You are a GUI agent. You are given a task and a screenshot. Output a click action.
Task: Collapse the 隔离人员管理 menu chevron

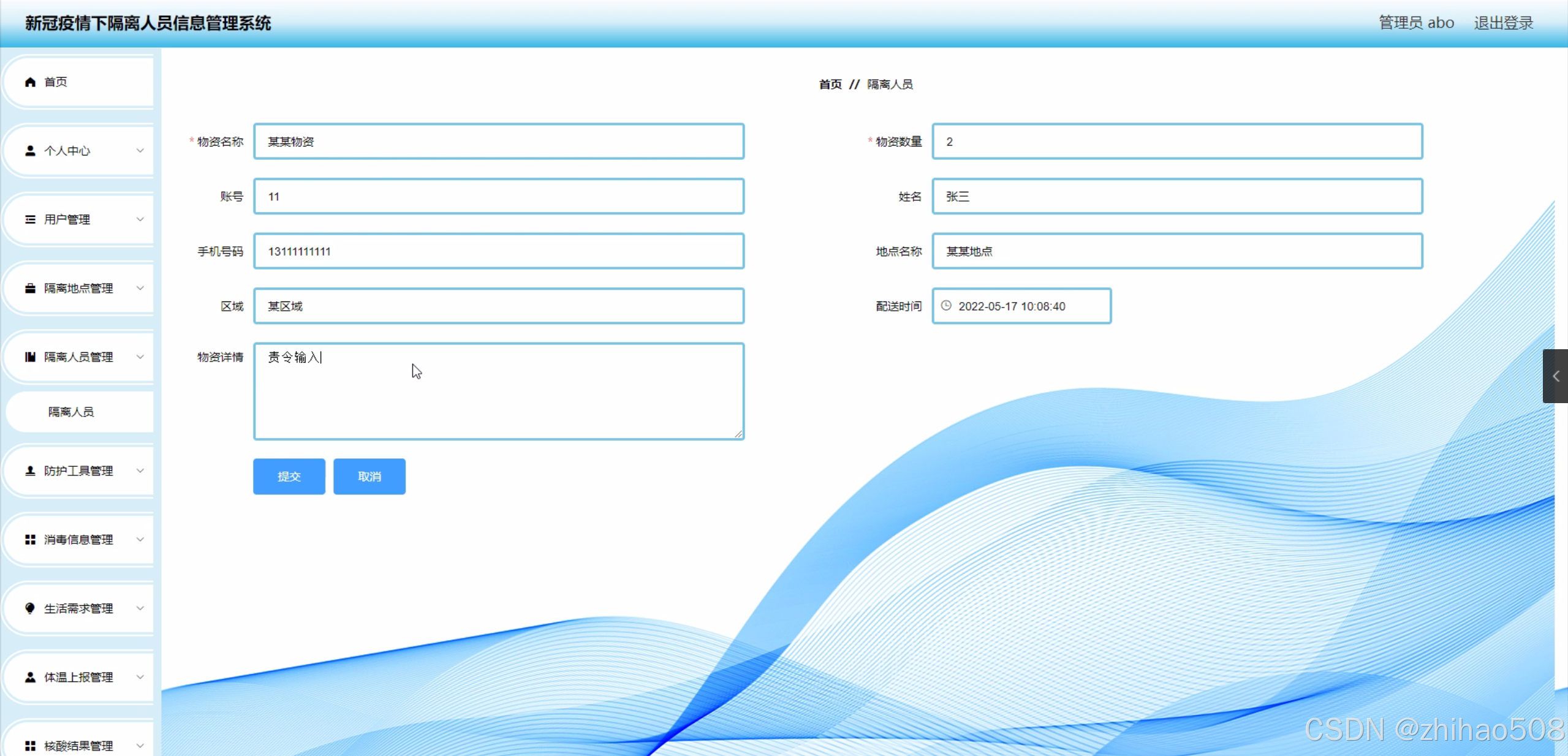click(140, 357)
